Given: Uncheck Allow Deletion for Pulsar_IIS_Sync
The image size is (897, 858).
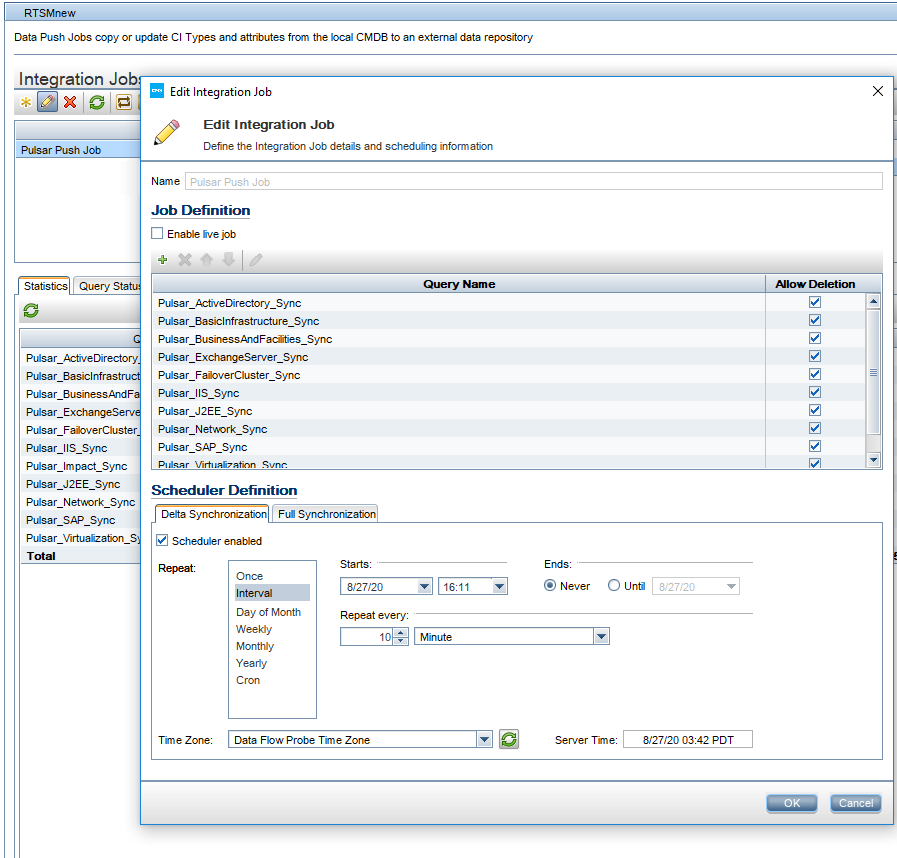Looking at the screenshot, I should [814, 391].
